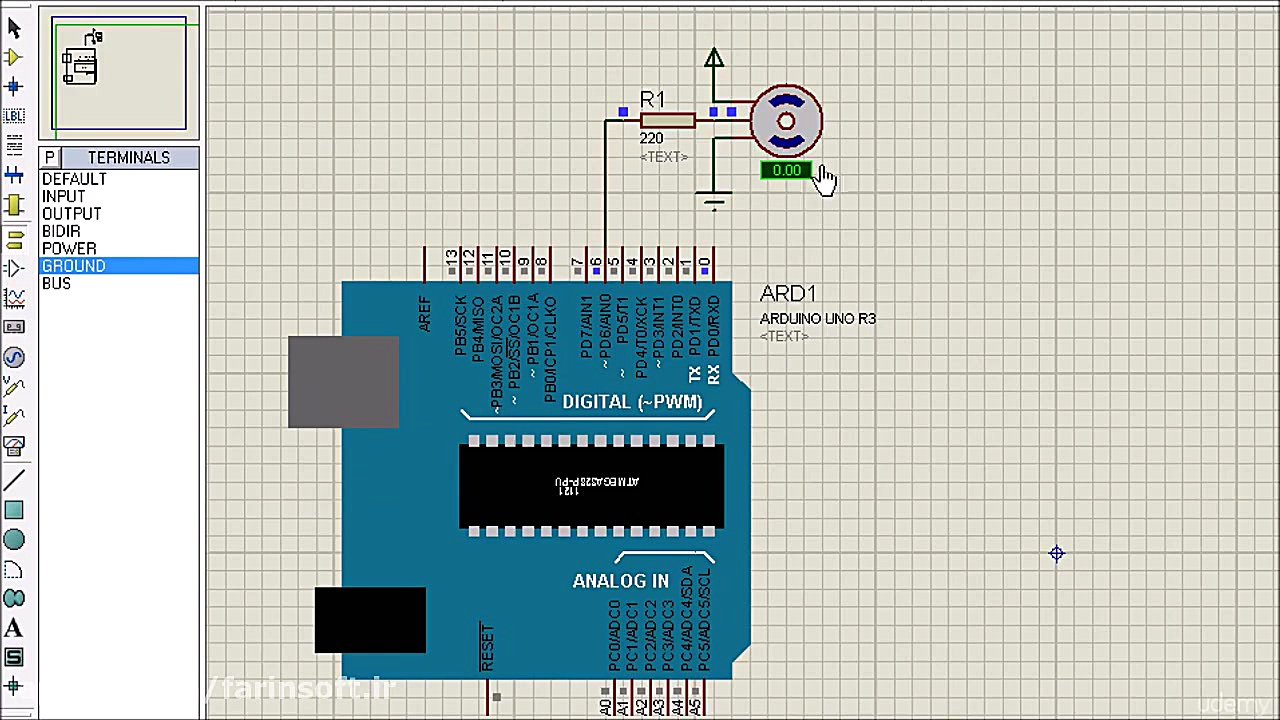Click the P pick device button
Screen dimensions: 1280x720
pos(48,157)
